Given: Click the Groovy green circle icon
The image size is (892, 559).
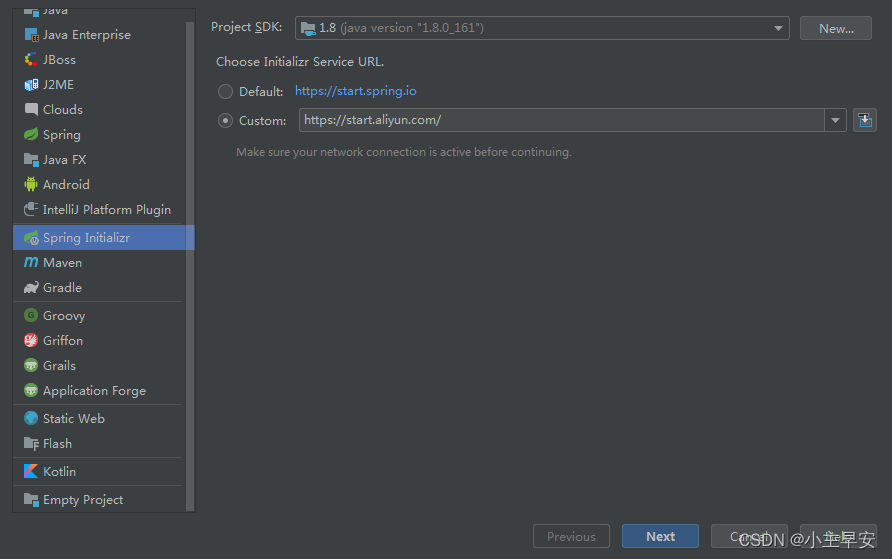Looking at the screenshot, I should coord(31,315).
